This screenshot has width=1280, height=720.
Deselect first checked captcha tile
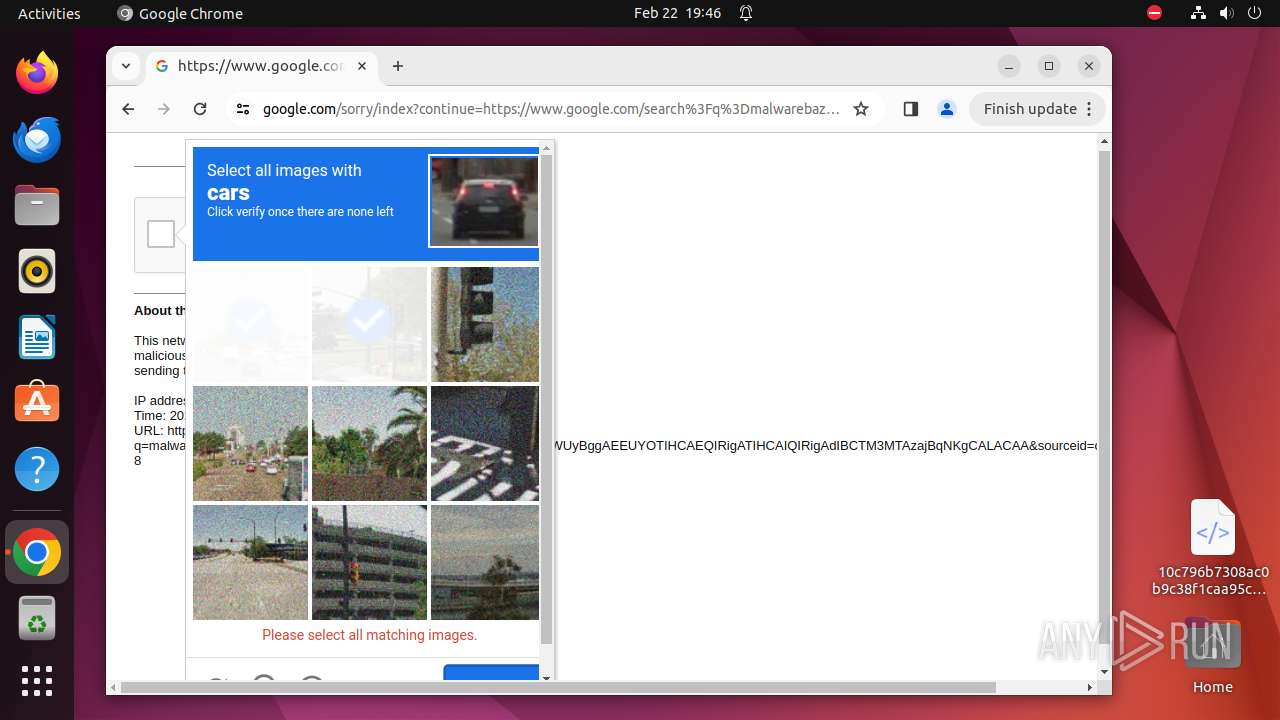click(250, 324)
